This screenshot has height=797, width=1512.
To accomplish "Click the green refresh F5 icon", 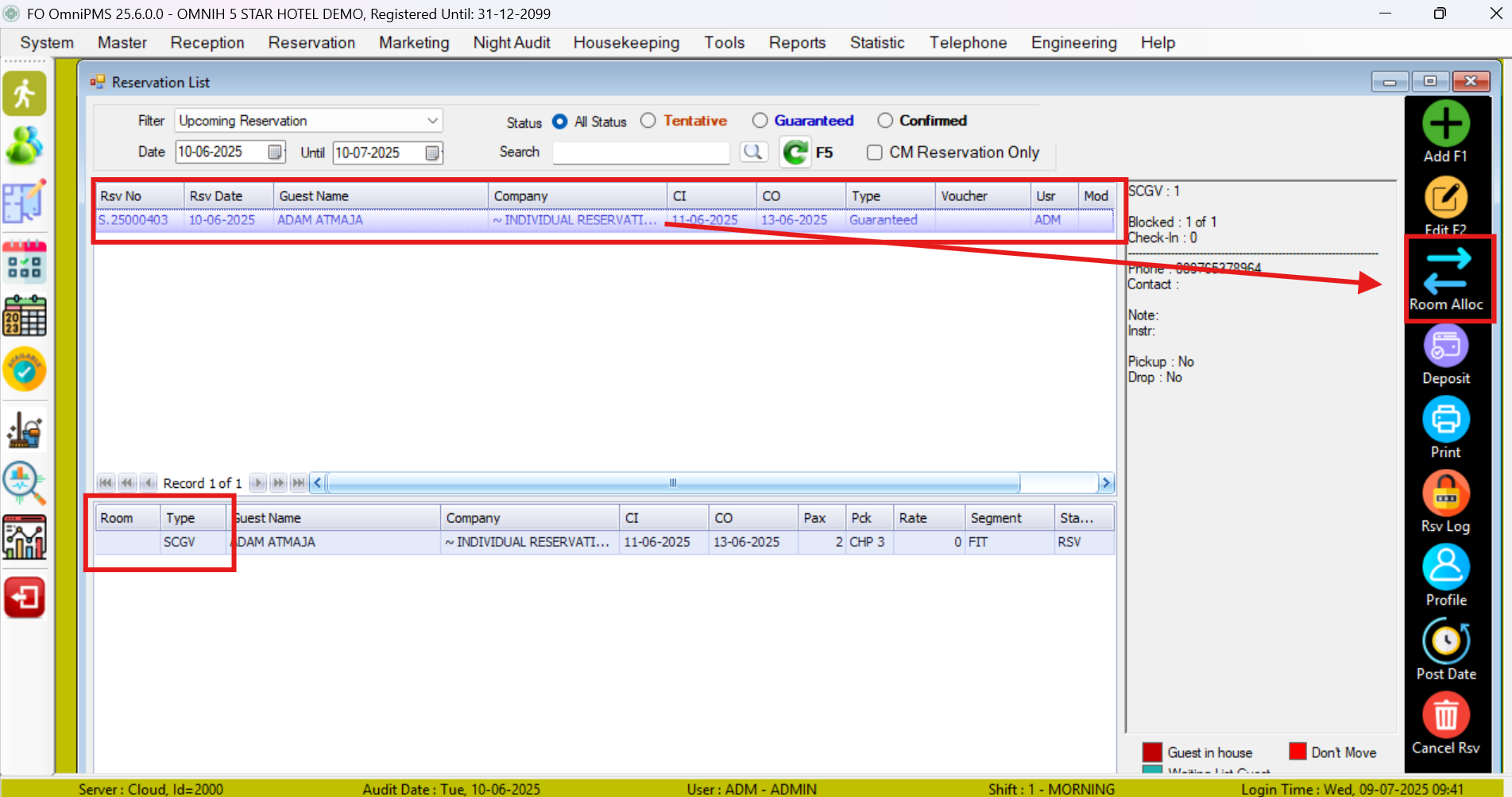I will click(795, 152).
